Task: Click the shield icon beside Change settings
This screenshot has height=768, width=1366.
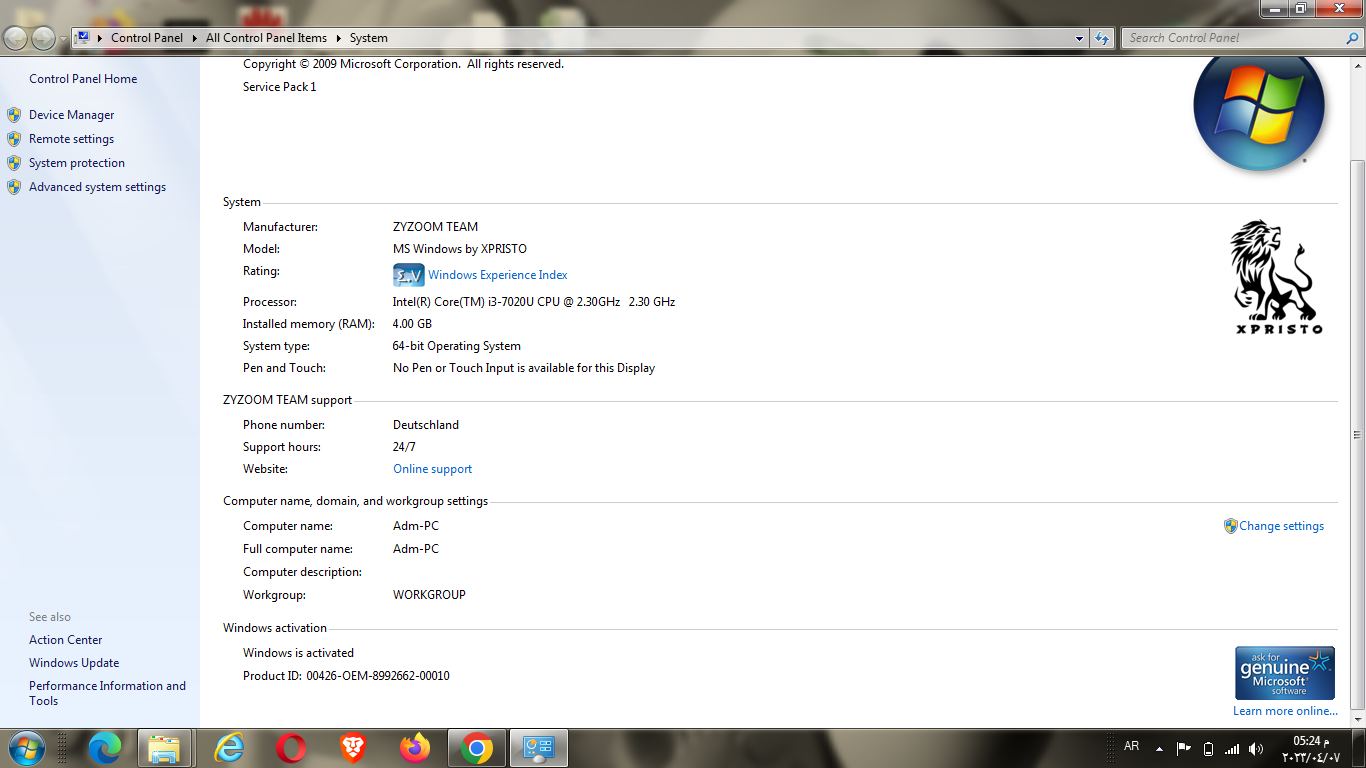Action: (1231, 526)
